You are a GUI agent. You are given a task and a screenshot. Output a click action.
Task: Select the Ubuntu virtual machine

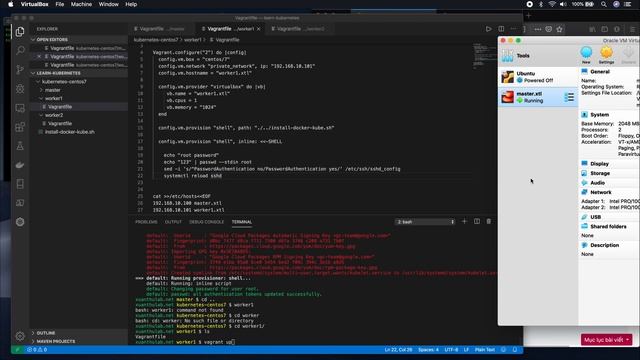tap(538, 77)
